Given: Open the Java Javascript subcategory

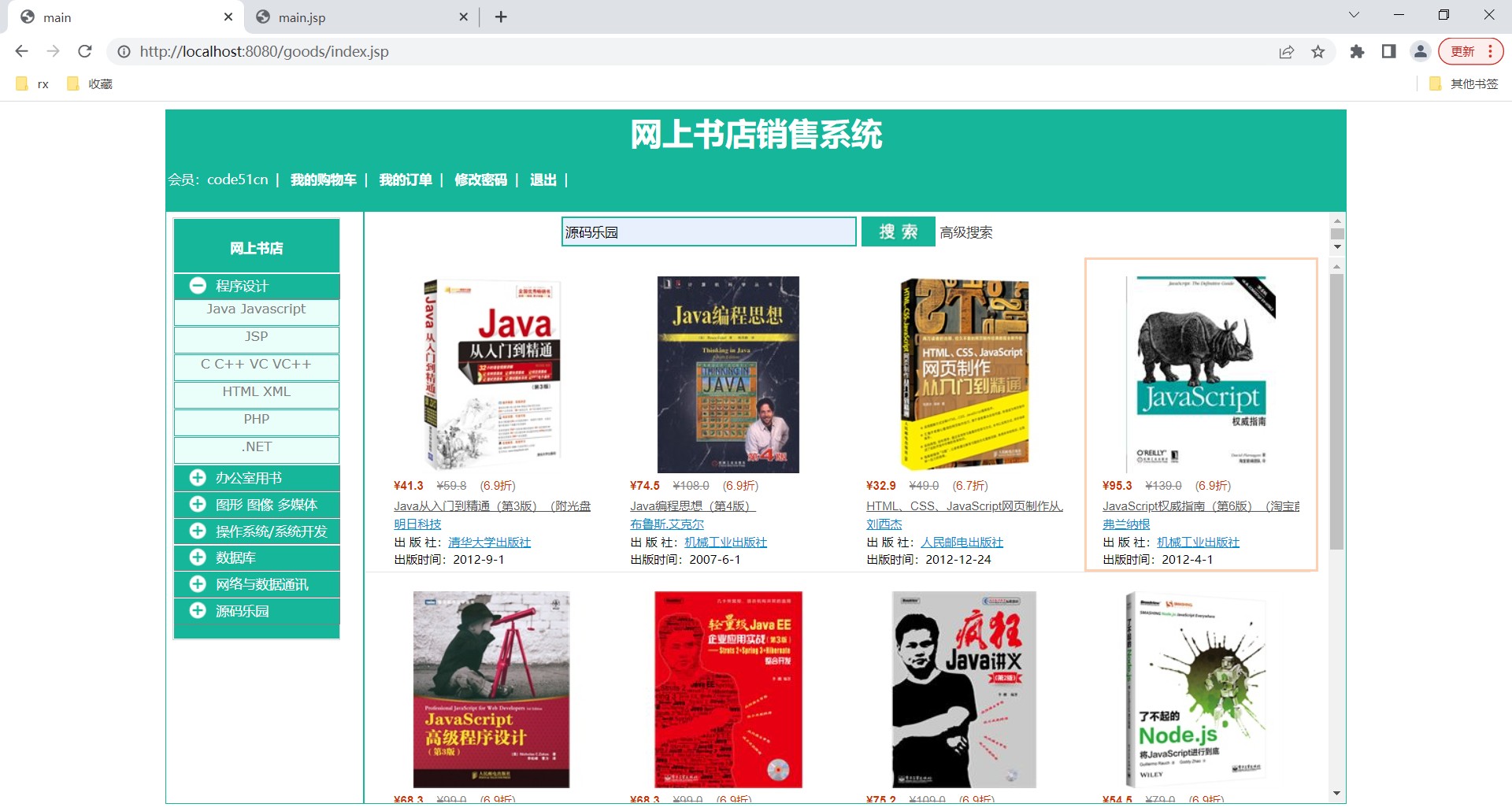Looking at the screenshot, I should tap(256, 309).
